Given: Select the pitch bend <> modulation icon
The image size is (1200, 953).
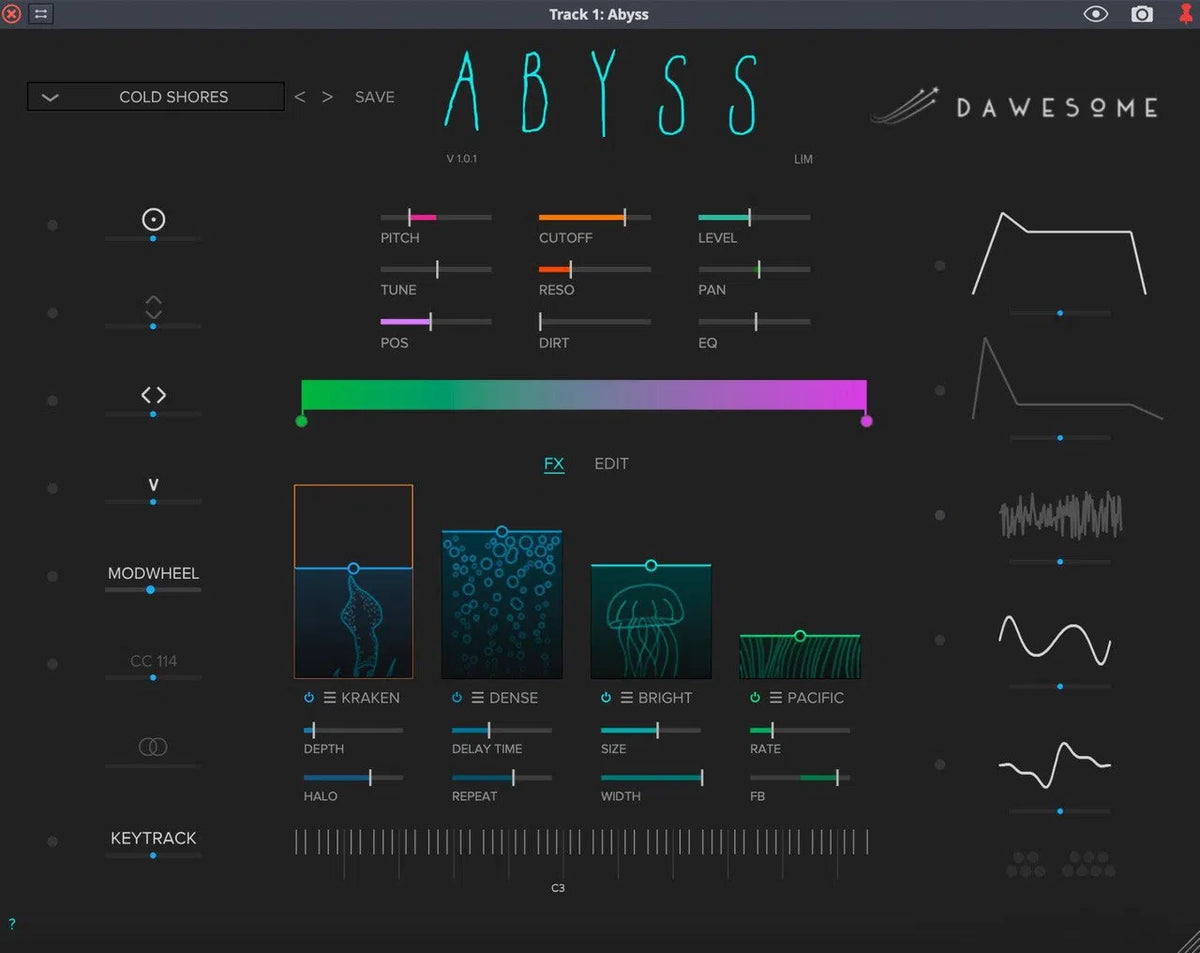Looking at the screenshot, I should (x=153, y=394).
